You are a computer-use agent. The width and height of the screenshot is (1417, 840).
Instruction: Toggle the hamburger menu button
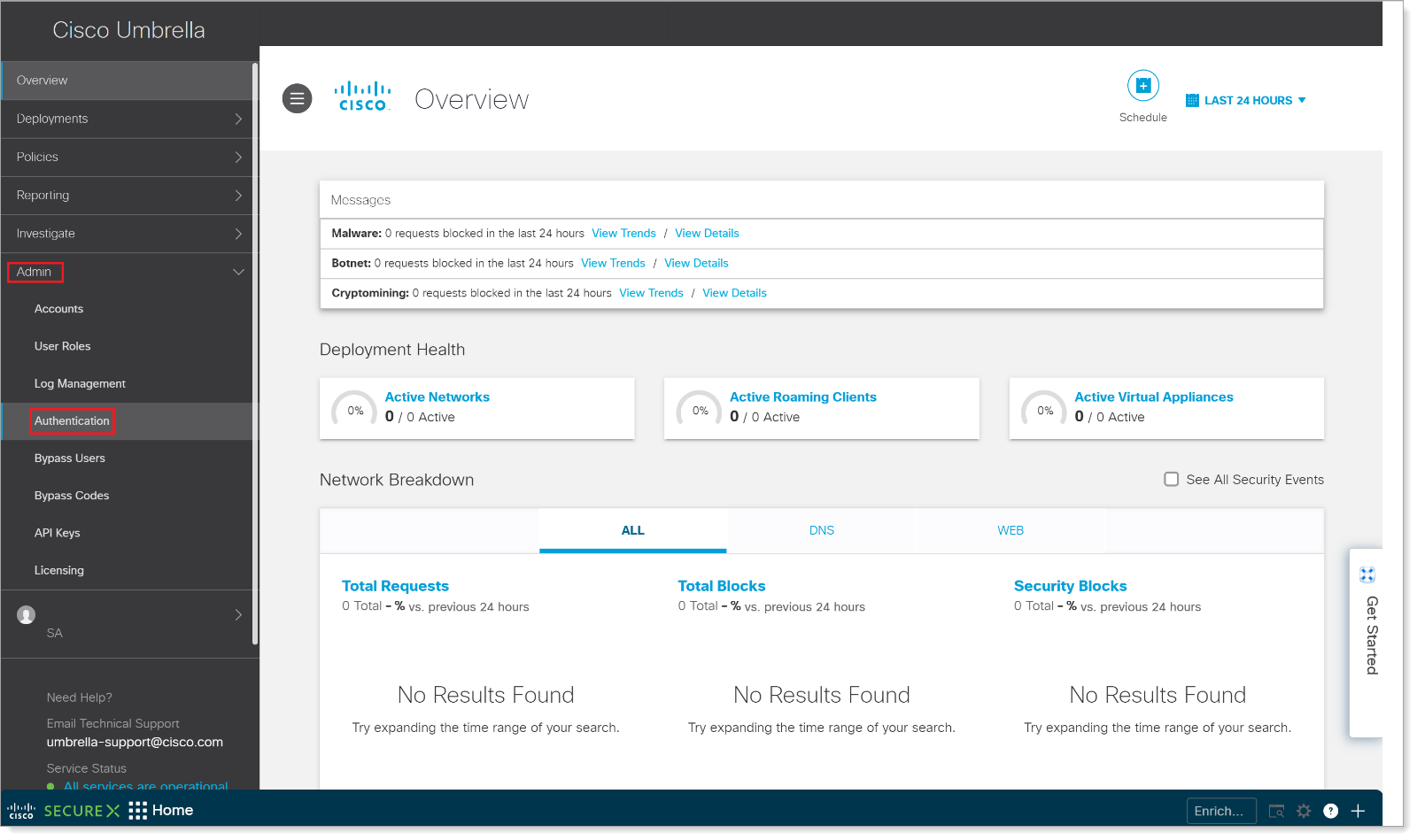297,98
